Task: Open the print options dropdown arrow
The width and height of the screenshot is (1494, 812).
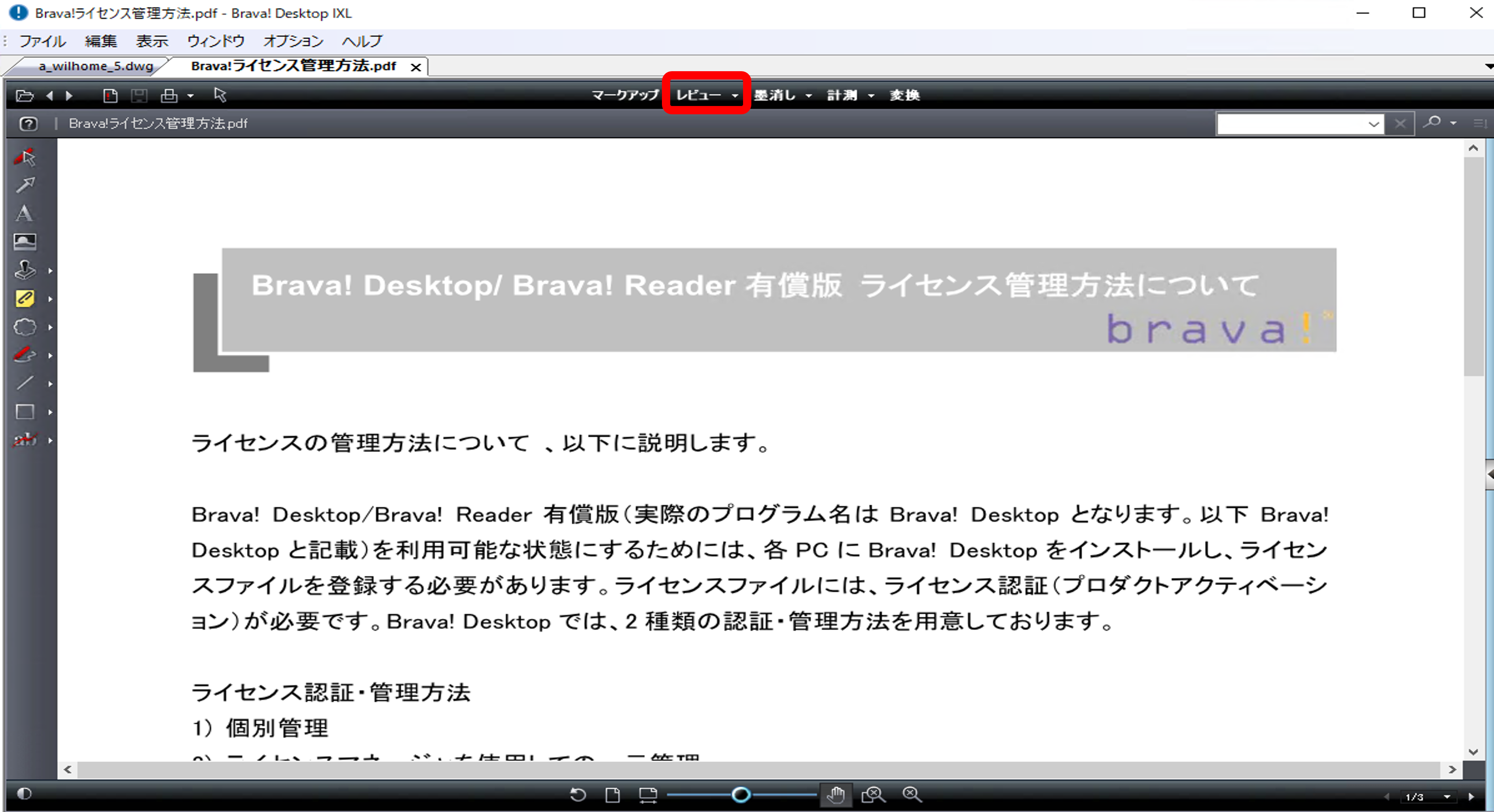Action: [190, 96]
